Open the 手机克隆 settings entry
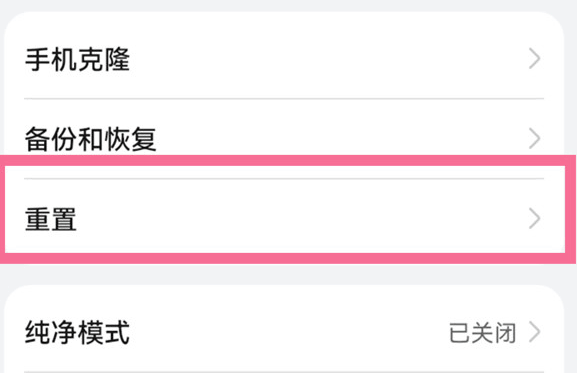This screenshot has height=373, width=577. tap(284, 59)
